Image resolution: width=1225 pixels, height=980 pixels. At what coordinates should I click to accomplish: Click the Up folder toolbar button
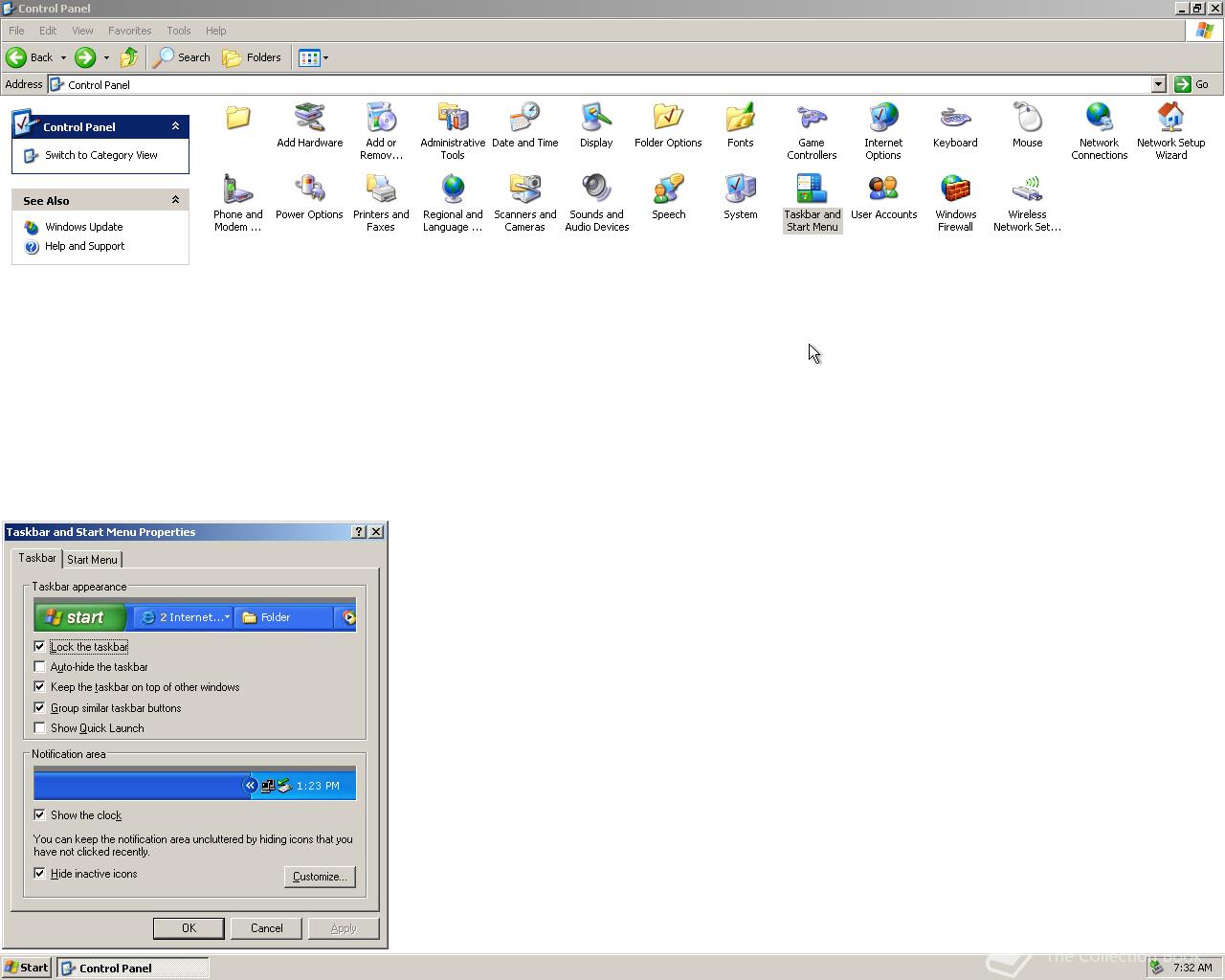(129, 57)
